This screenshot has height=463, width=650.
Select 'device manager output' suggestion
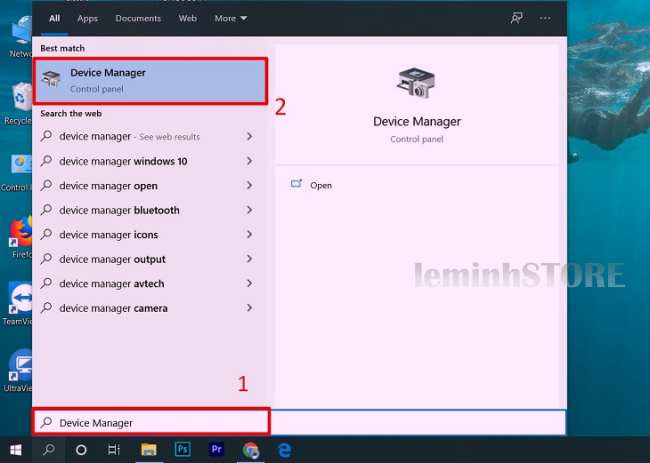(148, 259)
